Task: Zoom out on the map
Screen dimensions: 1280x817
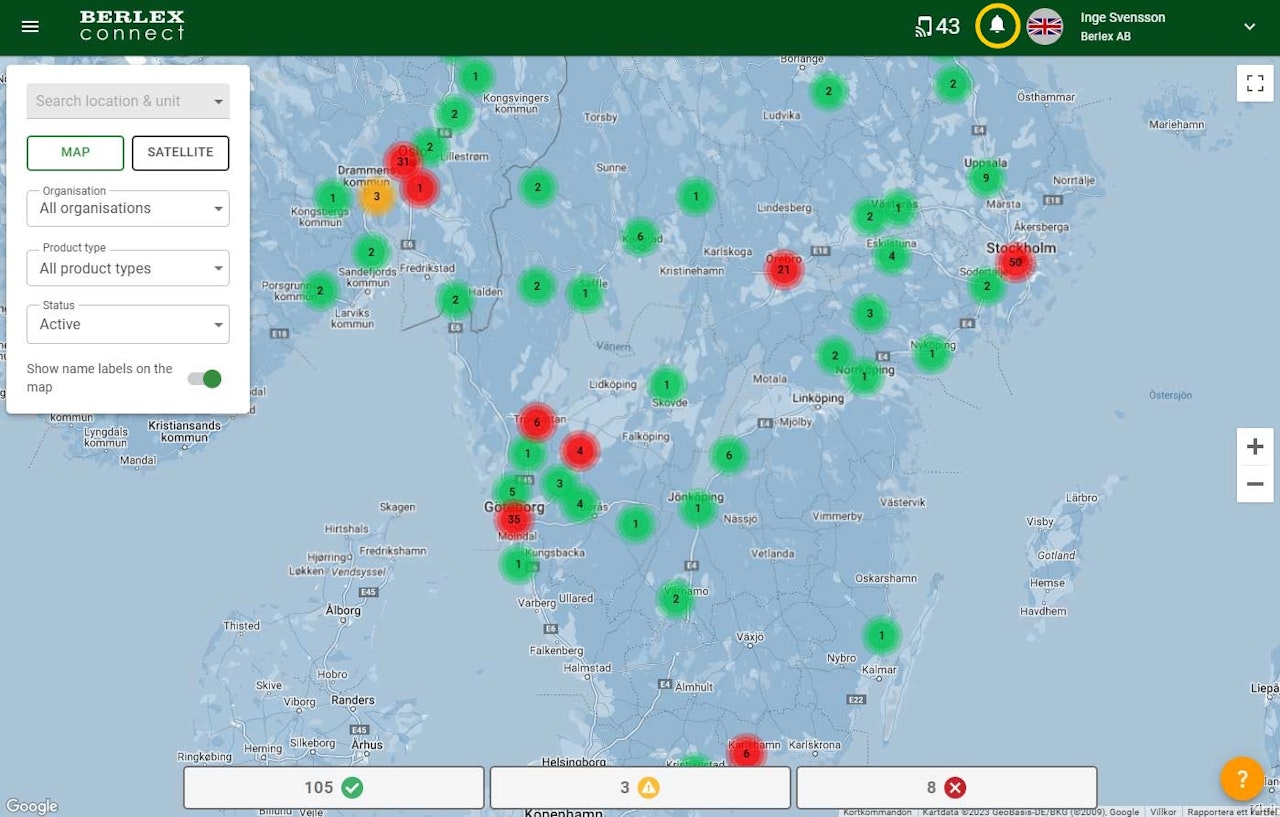Action: tap(1255, 485)
